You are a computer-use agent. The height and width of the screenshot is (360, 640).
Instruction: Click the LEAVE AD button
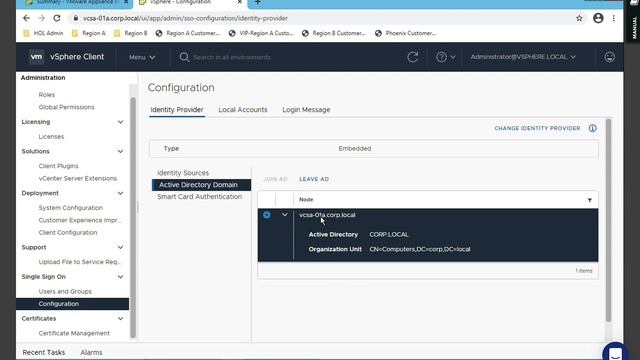tap(314, 179)
